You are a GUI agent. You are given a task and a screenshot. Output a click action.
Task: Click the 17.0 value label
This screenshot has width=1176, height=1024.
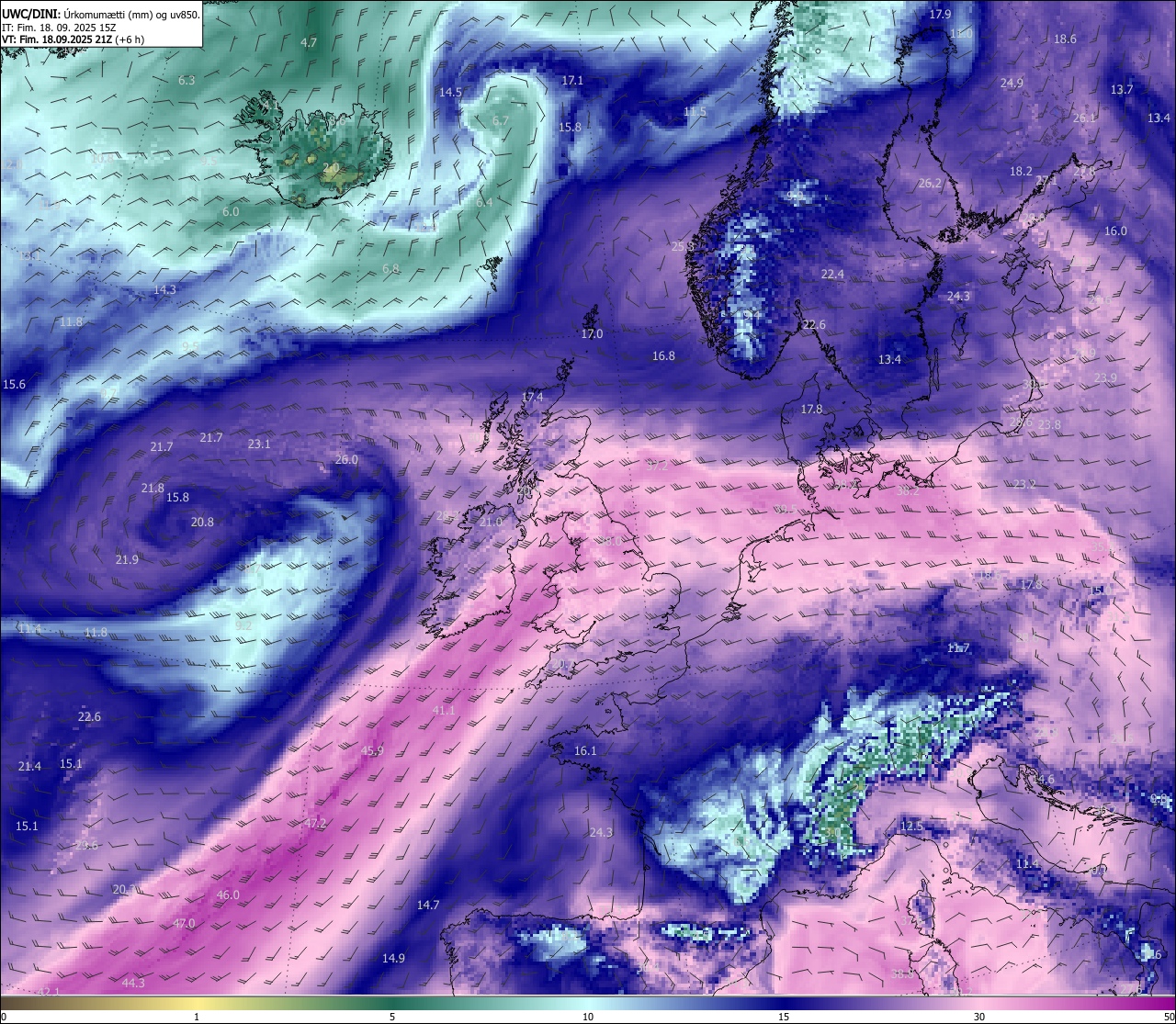tap(592, 334)
